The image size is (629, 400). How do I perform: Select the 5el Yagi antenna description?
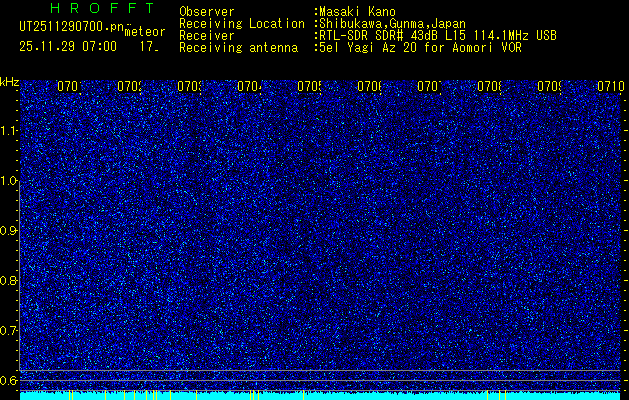pos(420,48)
